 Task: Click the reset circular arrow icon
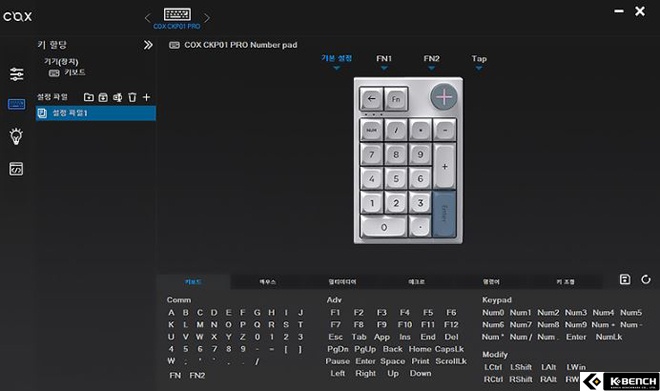point(646,279)
